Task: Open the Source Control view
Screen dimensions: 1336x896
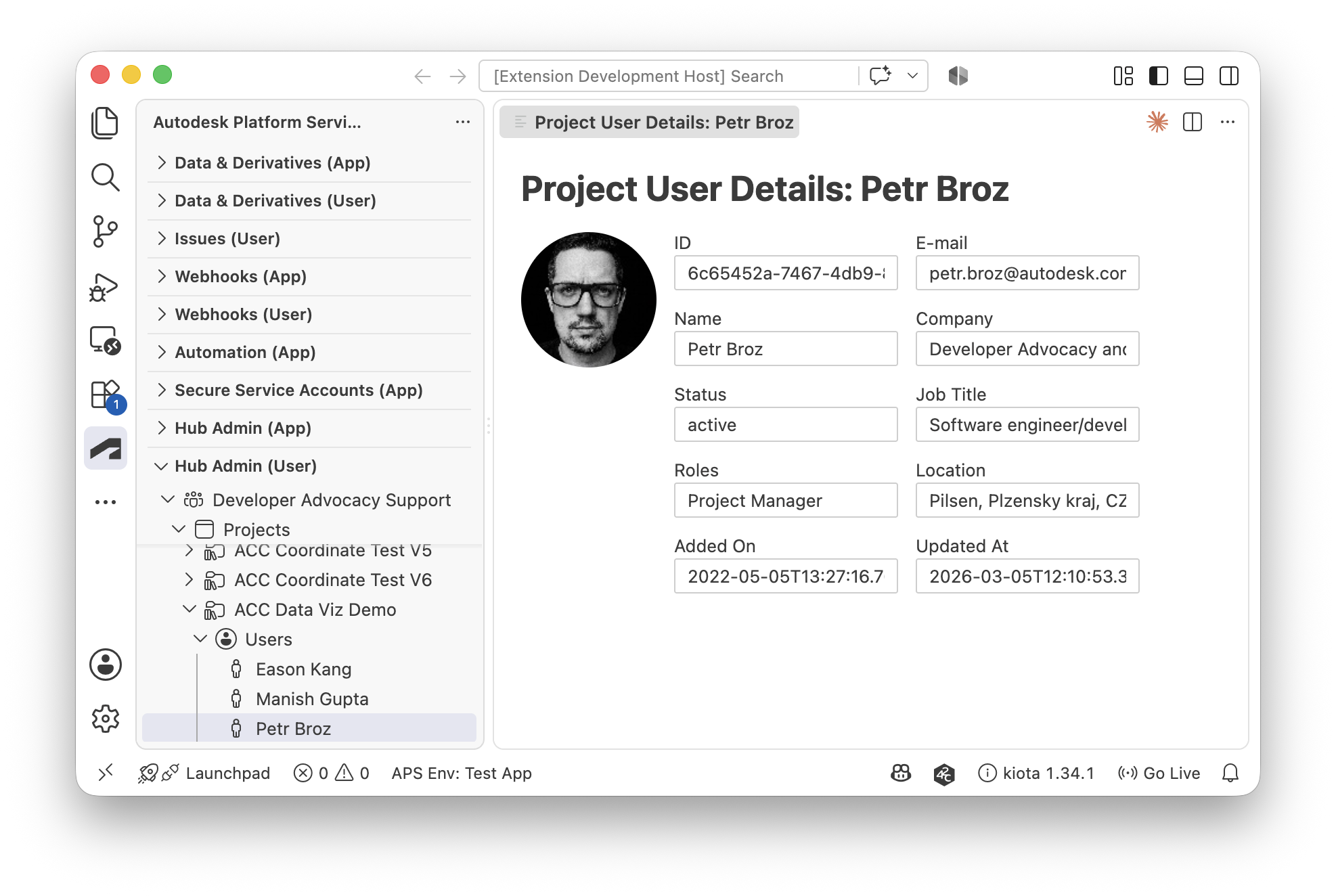Action: (x=105, y=231)
